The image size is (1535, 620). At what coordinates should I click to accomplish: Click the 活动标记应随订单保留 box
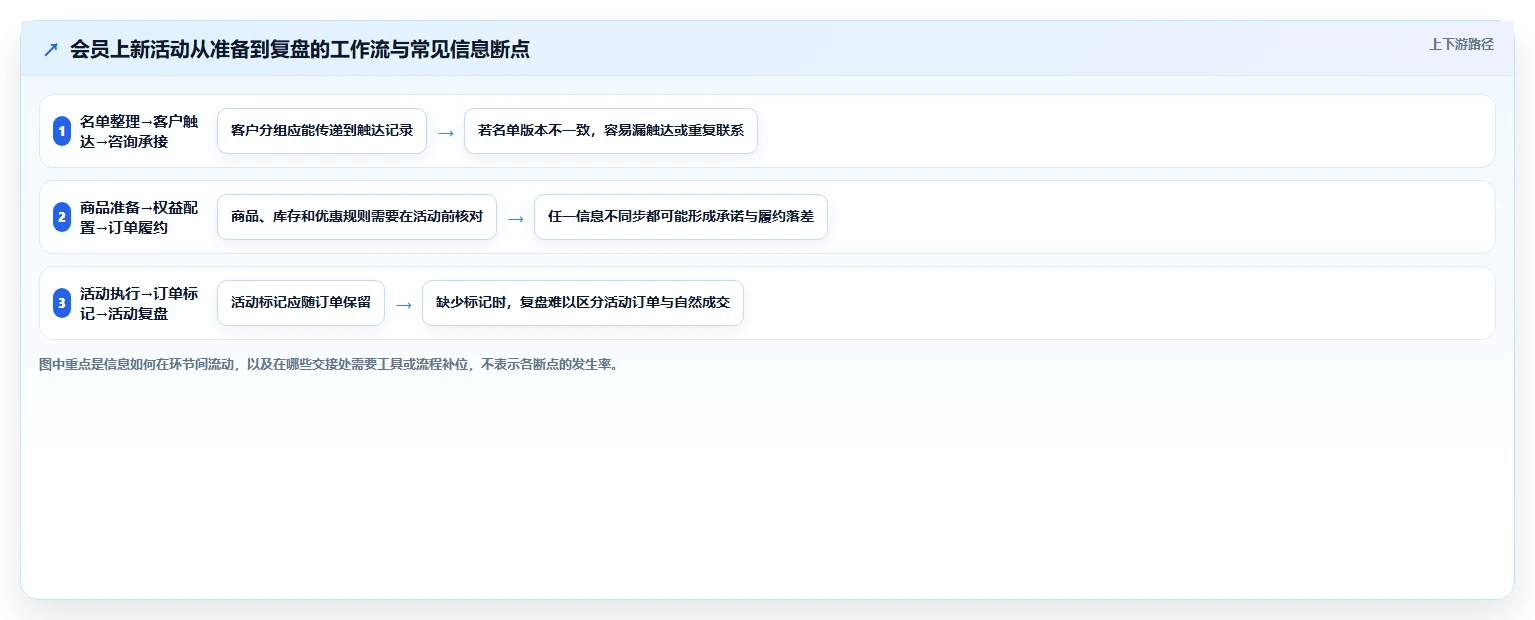coord(301,303)
